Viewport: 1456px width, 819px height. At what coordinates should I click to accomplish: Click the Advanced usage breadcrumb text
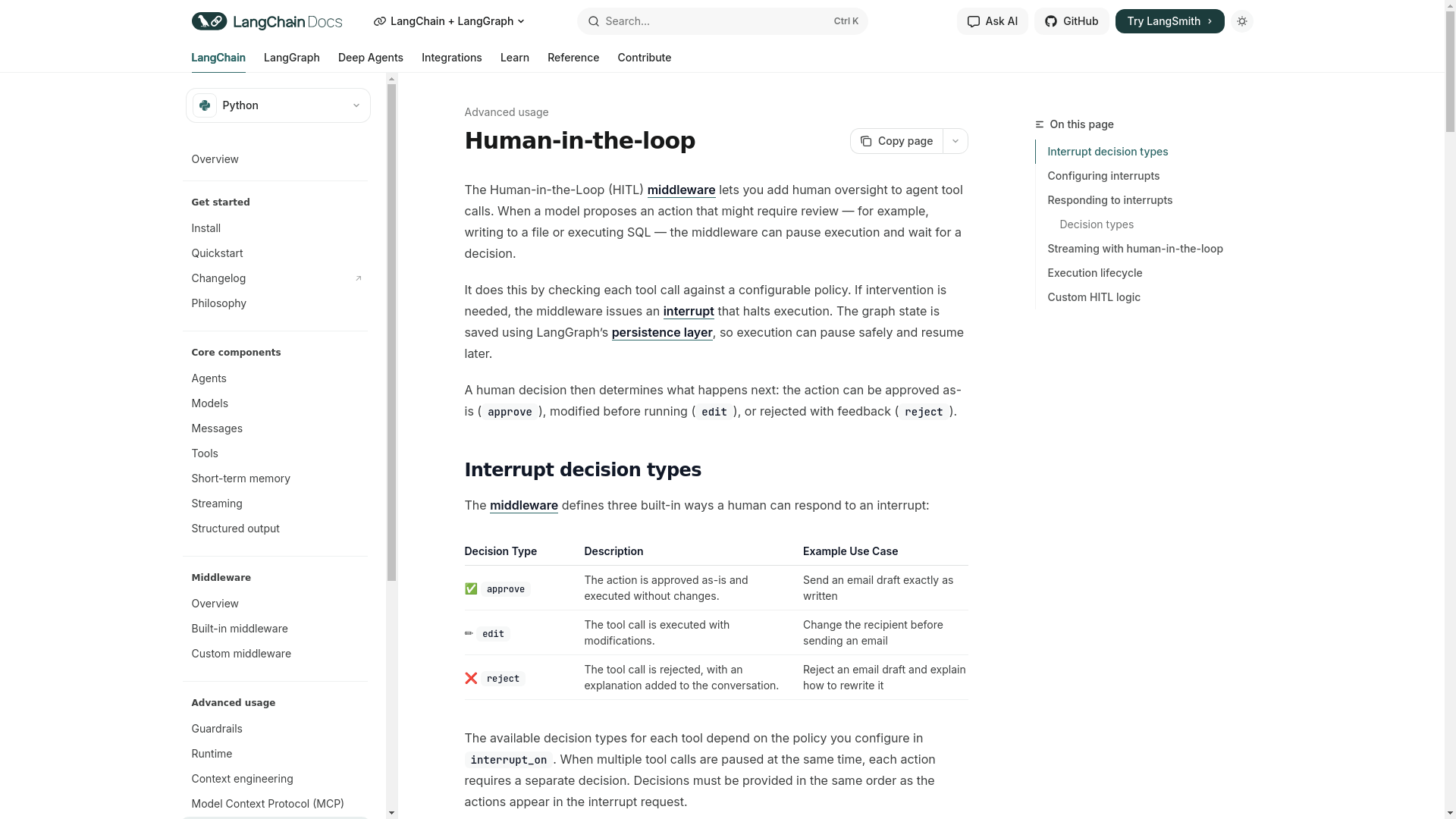coord(507,112)
